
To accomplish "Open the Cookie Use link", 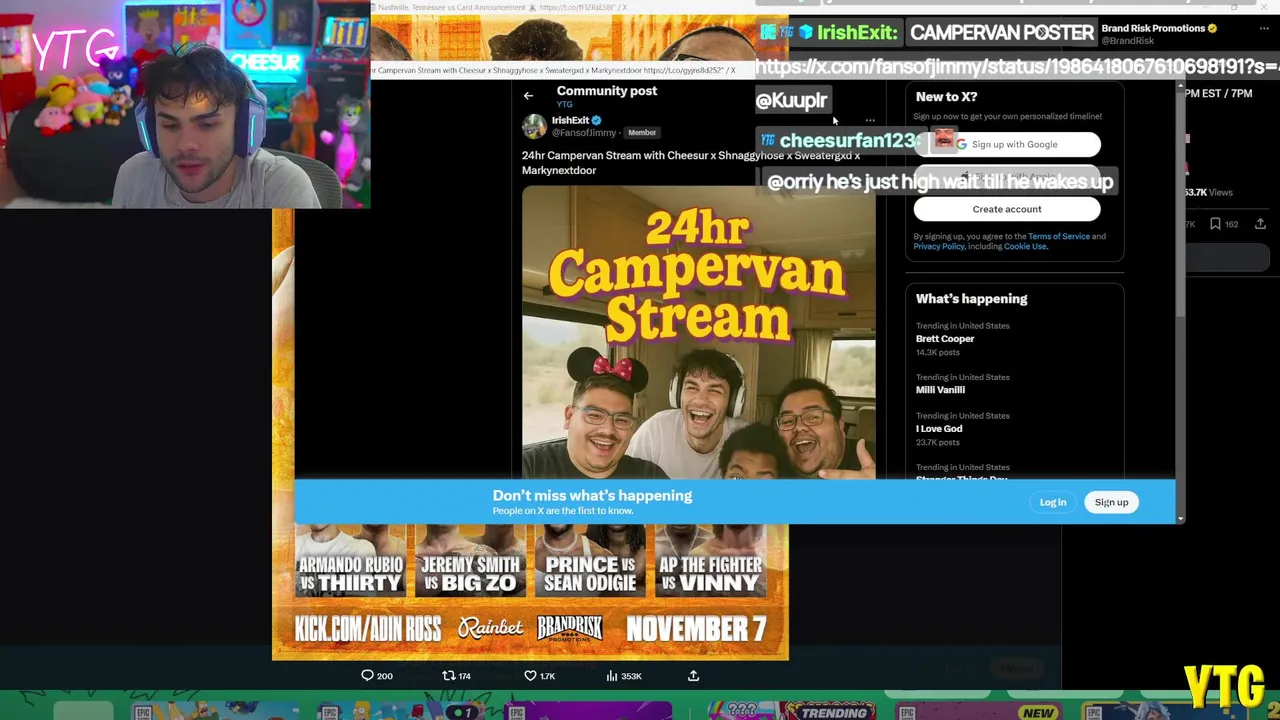I will point(1025,246).
